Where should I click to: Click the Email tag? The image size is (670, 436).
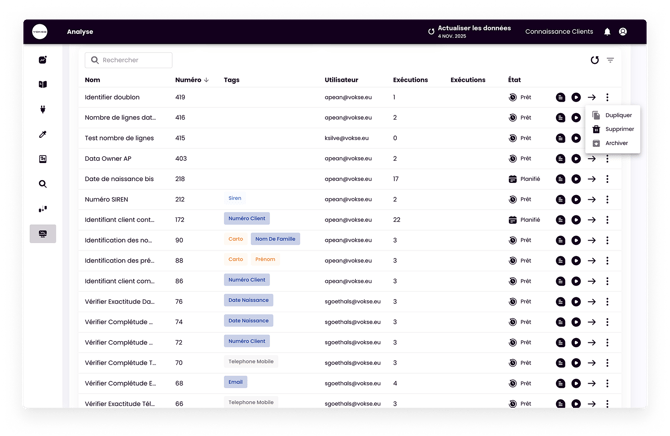pyautogui.click(x=235, y=382)
